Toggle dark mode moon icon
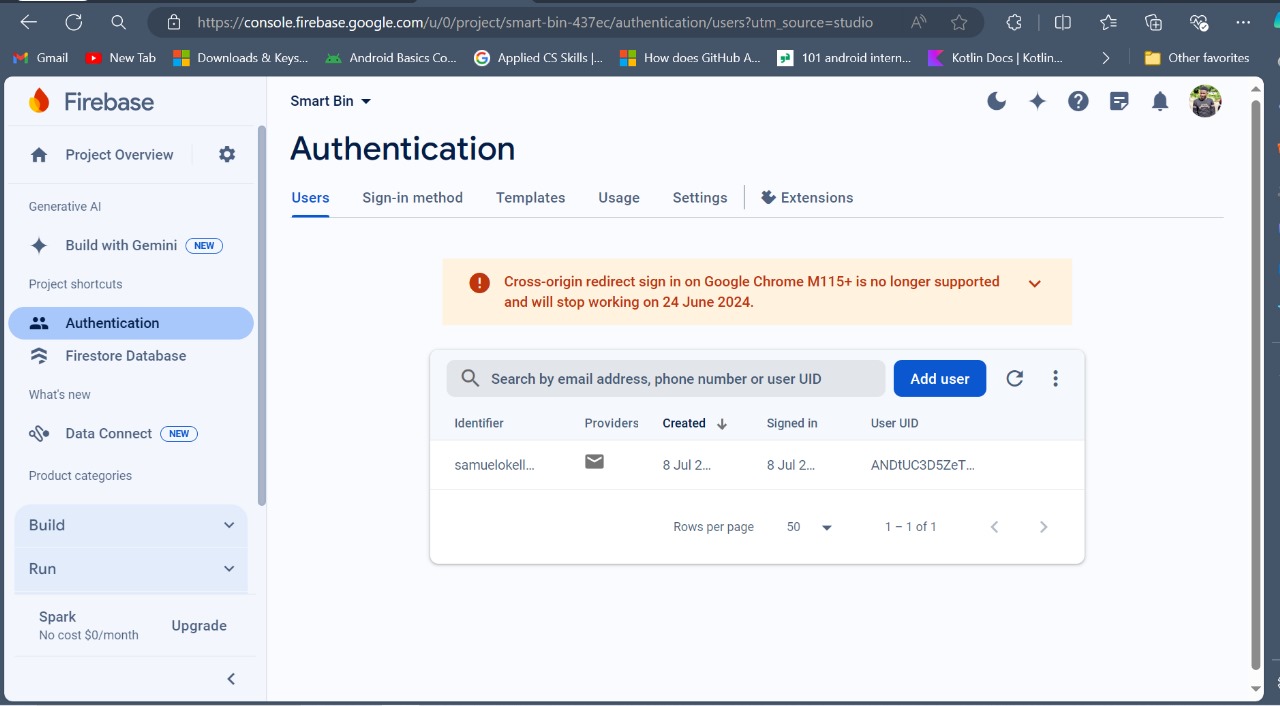Viewport: 1280px width, 706px height. point(996,101)
